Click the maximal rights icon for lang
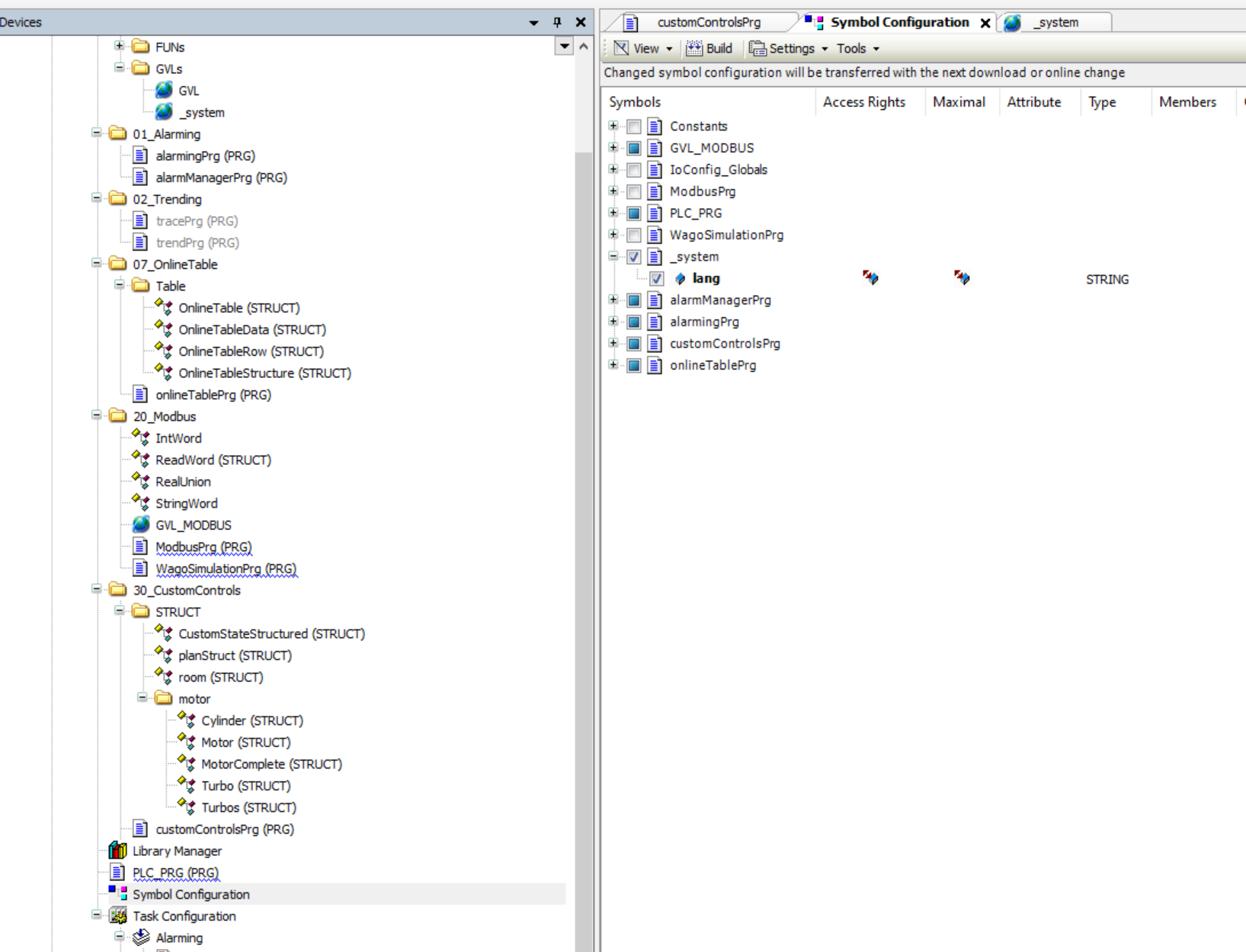This screenshot has width=1246, height=952. (x=962, y=278)
